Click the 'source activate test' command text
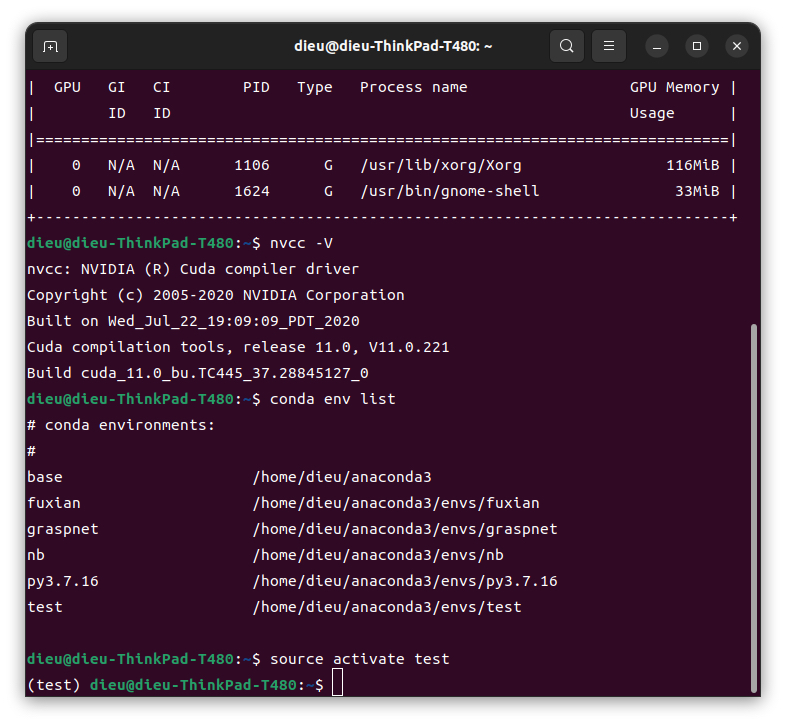786x725 pixels. [x=359, y=659]
